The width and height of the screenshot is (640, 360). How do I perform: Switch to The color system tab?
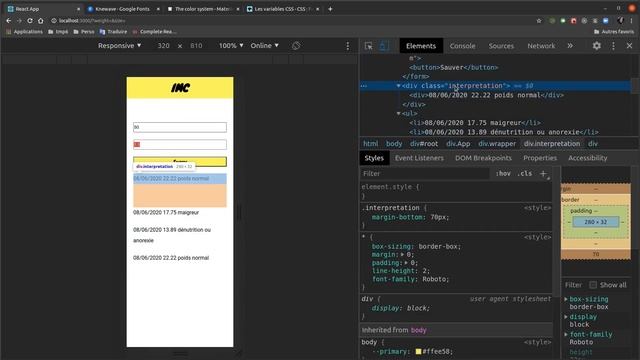[x=203, y=9]
